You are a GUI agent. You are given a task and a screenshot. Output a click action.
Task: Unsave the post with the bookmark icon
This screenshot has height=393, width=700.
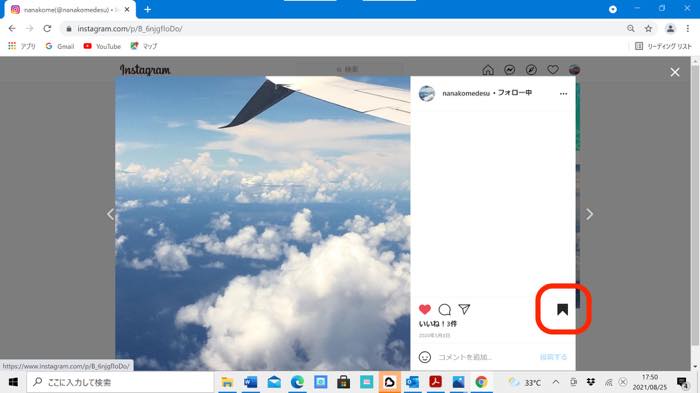pyautogui.click(x=562, y=309)
